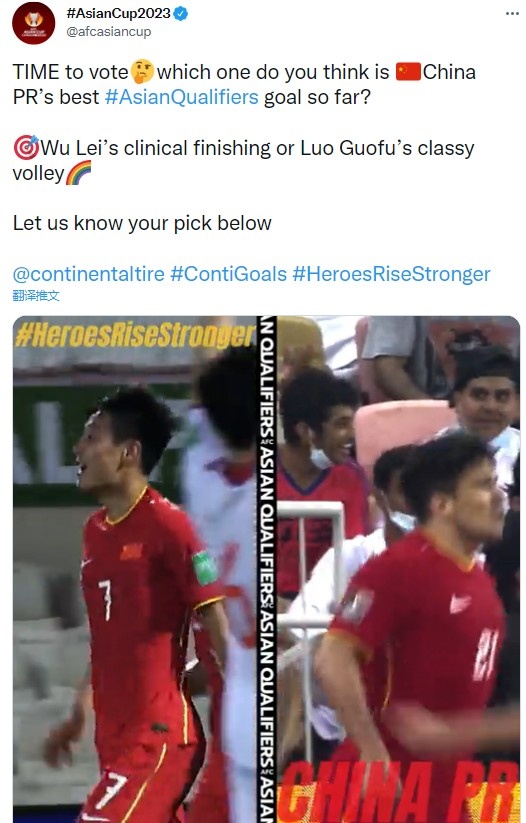The image size is (526, 823).
Task: Click the thinking face emoji
Action: click(142, 71)
